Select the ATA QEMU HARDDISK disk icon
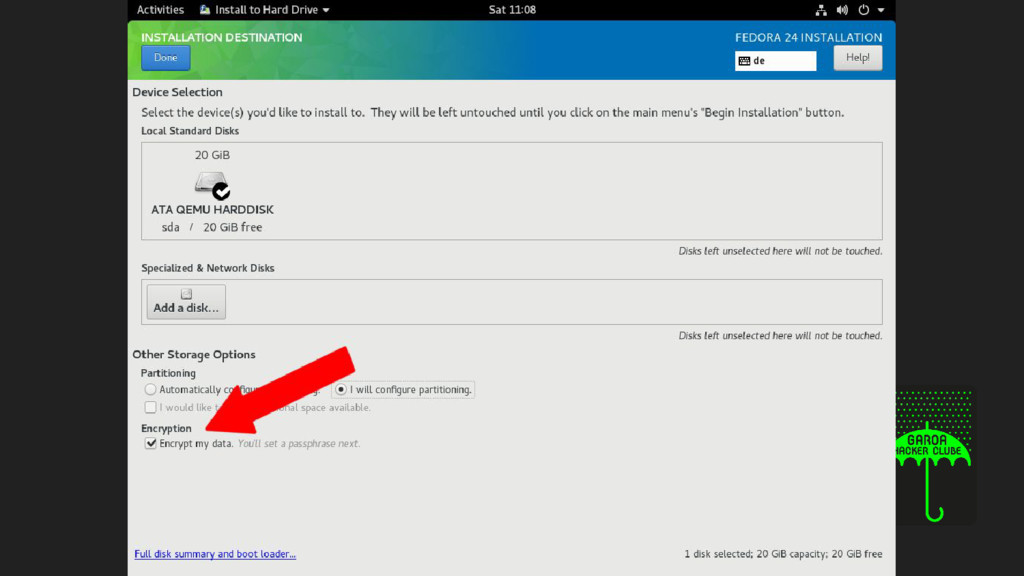This screenshot has width=1024, height=576. tap(212, 185)
